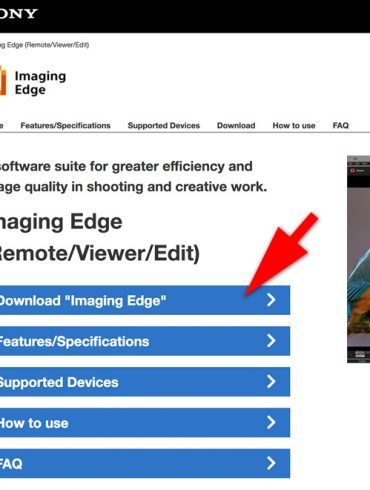Click the kingfisher screenshot thumbnail
Viewport: 370px width, 490px height.
[x=358, y=259]
